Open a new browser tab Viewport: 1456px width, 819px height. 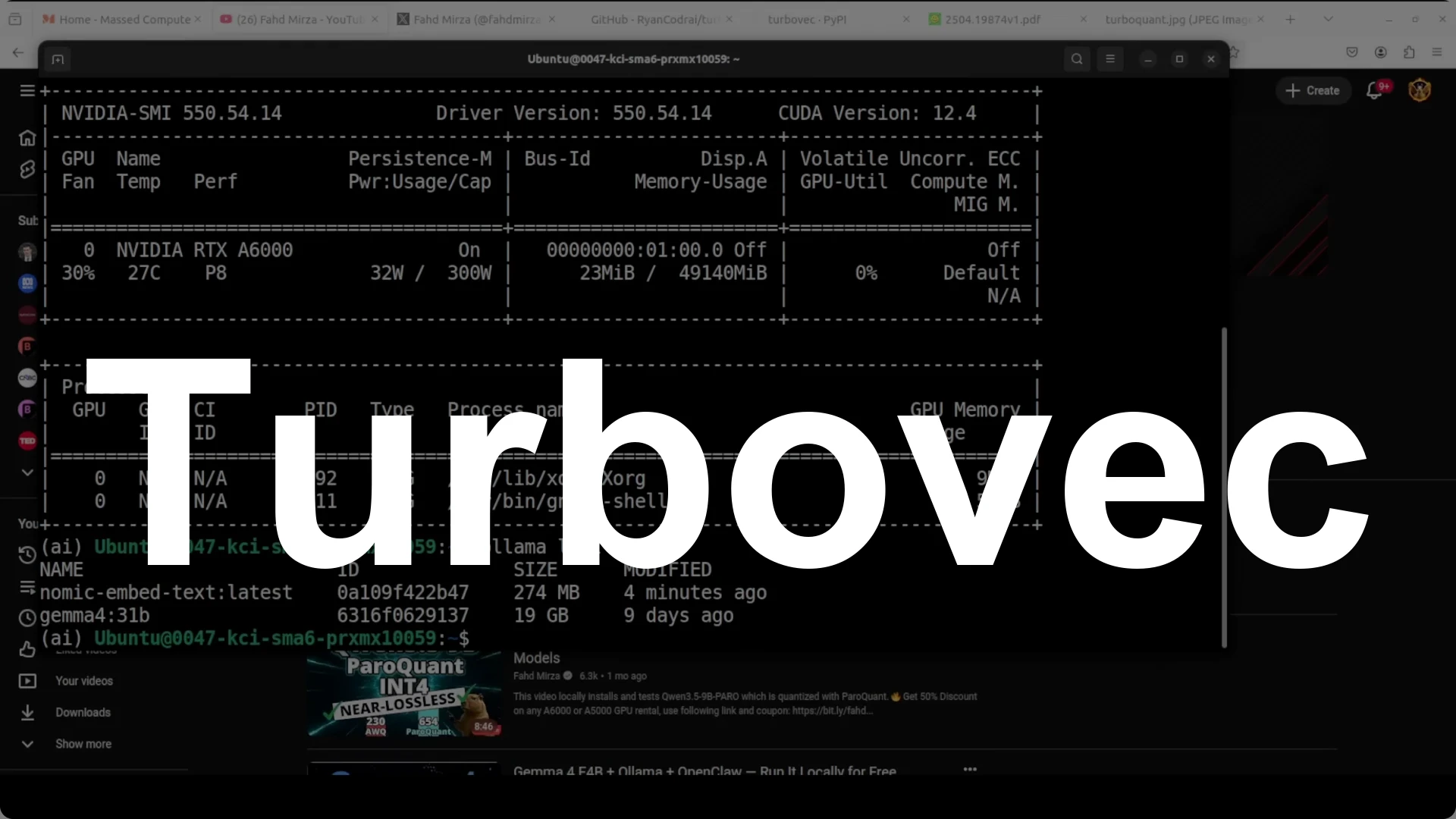tap(1291, 19)
